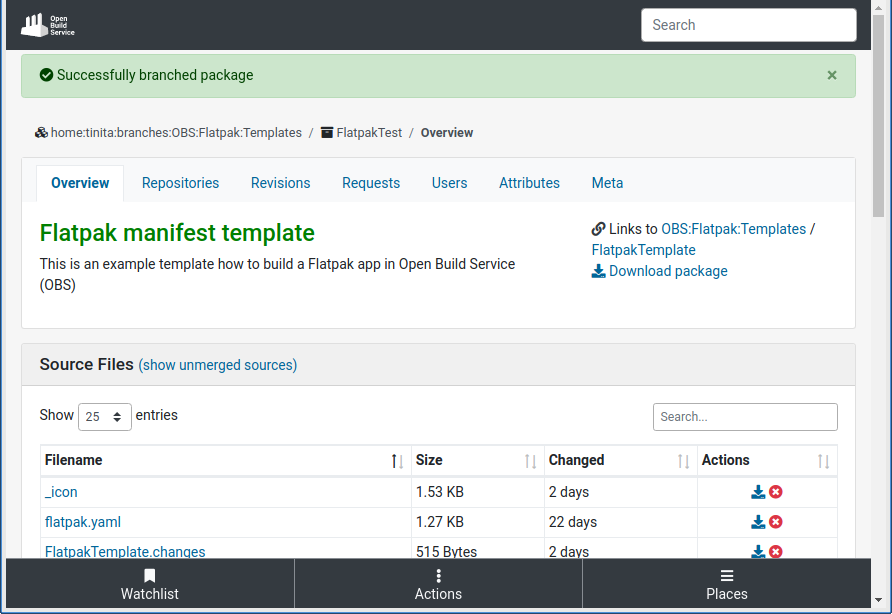Open the Meta tab

pos(607,183)
